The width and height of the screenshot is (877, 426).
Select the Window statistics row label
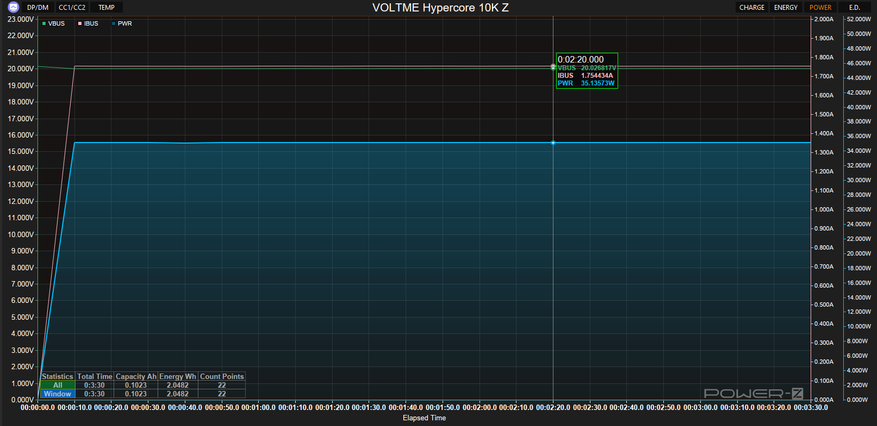(58, 394)
